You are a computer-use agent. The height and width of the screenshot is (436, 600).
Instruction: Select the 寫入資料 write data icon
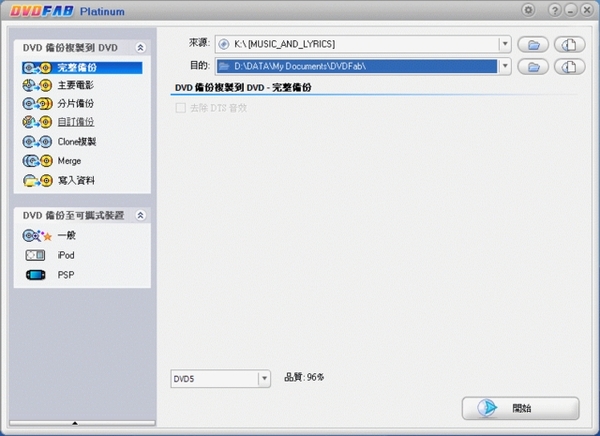coord(37,180)
